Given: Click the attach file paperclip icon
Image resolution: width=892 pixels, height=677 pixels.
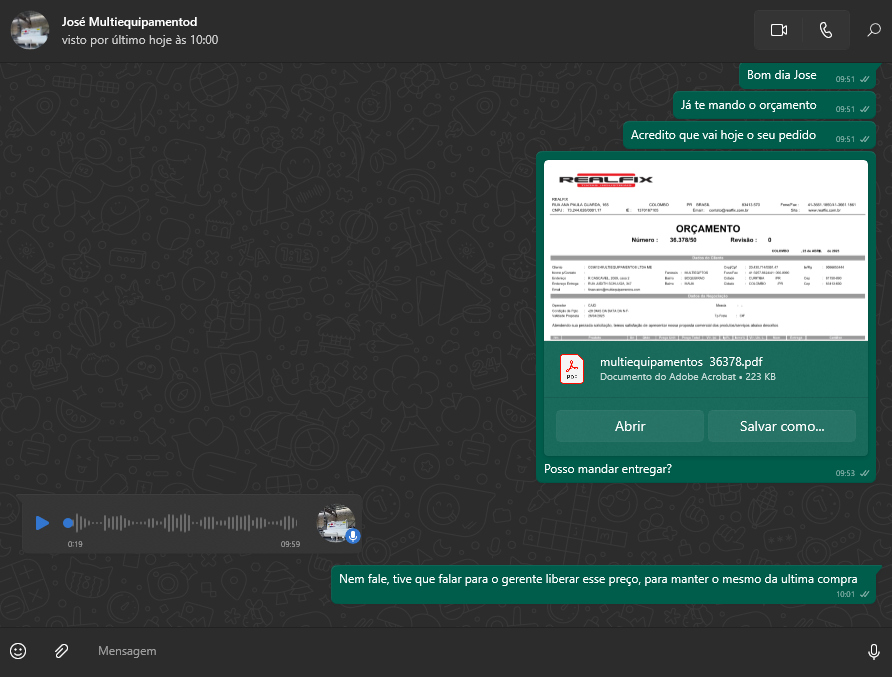Looking at the screenshot, I should [61, 651].
